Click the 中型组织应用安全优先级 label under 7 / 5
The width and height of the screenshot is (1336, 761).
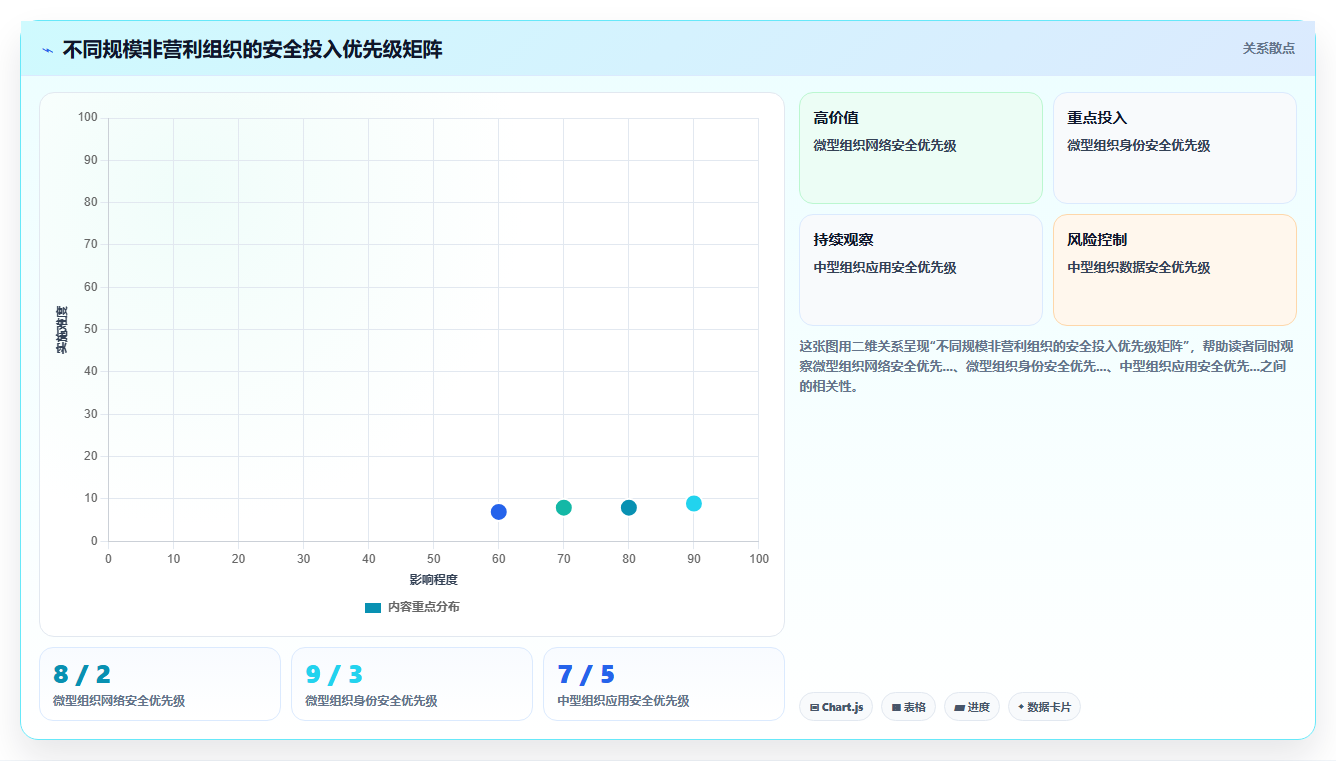tap(623, 701)
